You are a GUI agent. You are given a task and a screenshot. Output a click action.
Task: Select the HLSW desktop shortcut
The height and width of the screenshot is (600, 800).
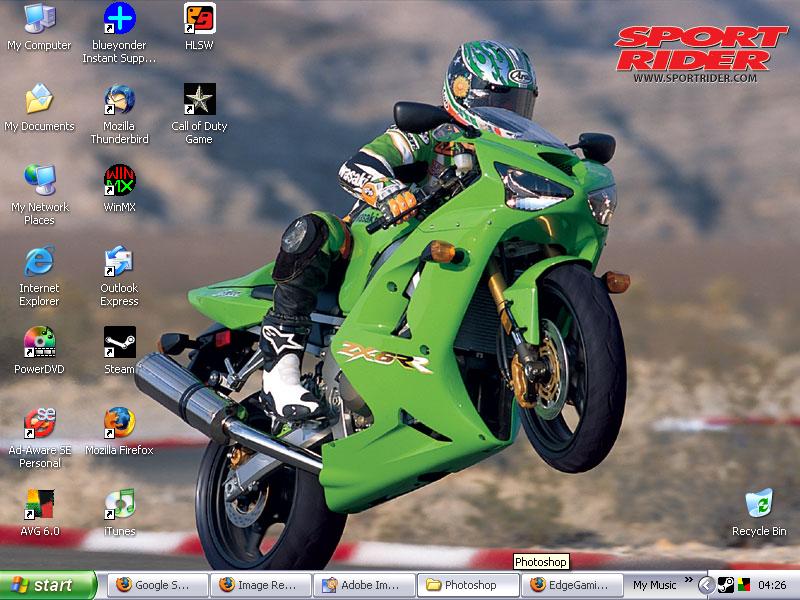(199, 20)
